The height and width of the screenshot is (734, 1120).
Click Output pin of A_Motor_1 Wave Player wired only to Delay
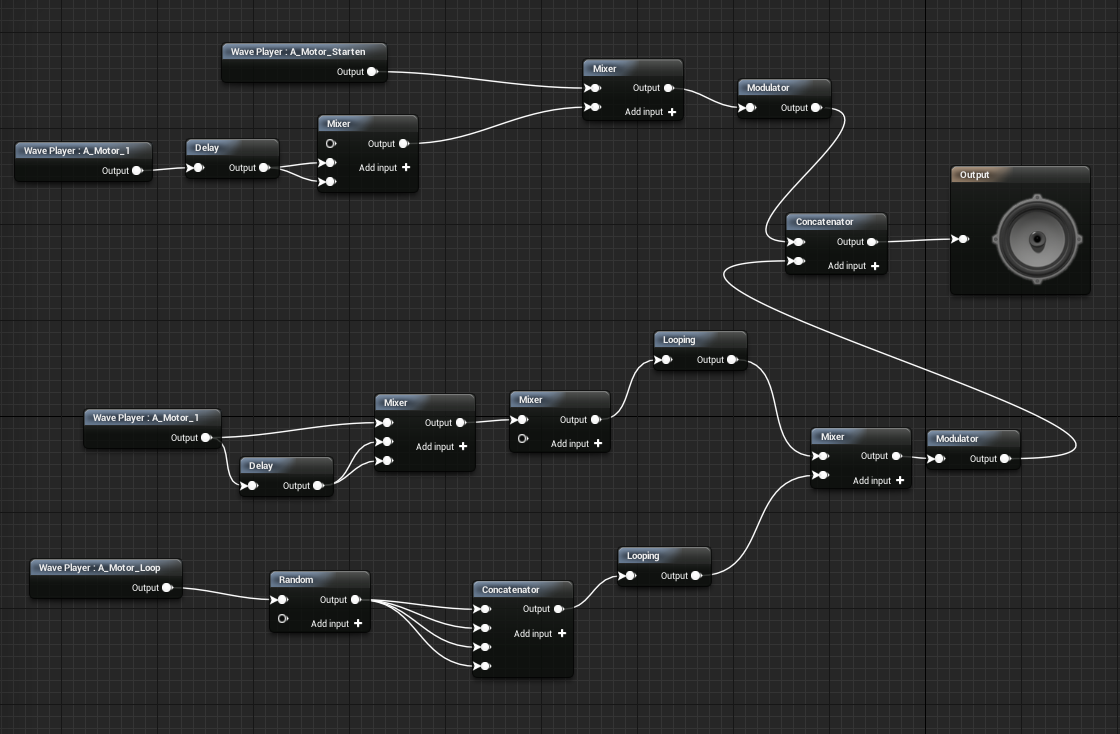(137, 171)
